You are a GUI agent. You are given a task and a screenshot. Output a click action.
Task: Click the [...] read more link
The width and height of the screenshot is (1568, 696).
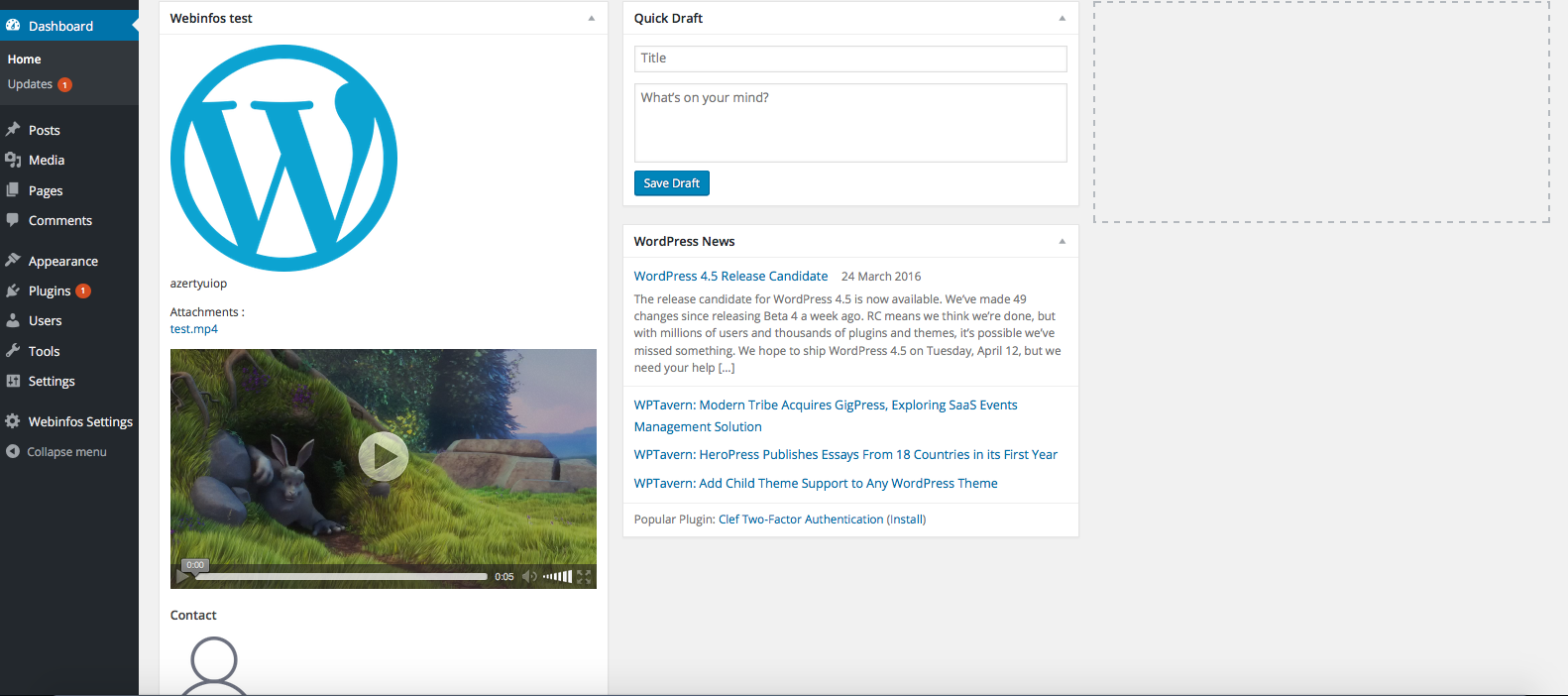click(727, 368)
